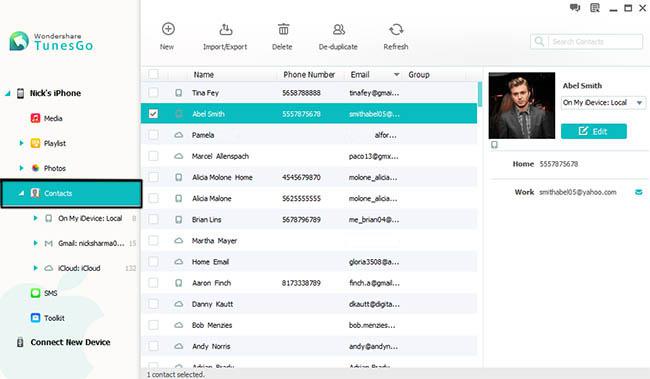Collapse the Nick's iPhone tree
The width and height of the screenshot is (650, 379).
click(7, 93)
